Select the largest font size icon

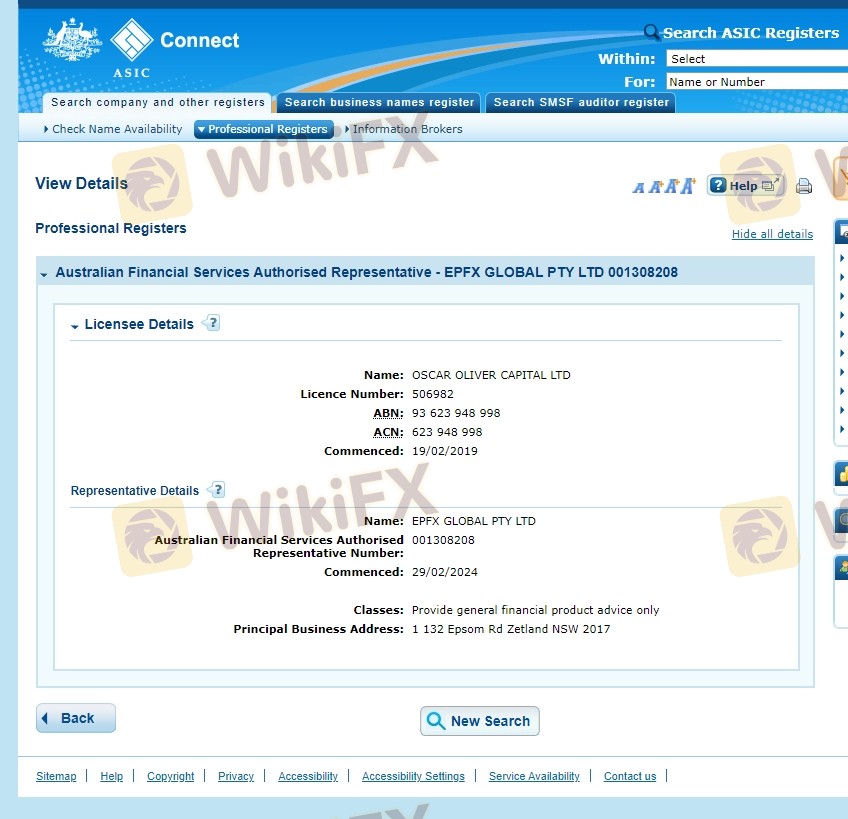(x=687, y=185)
